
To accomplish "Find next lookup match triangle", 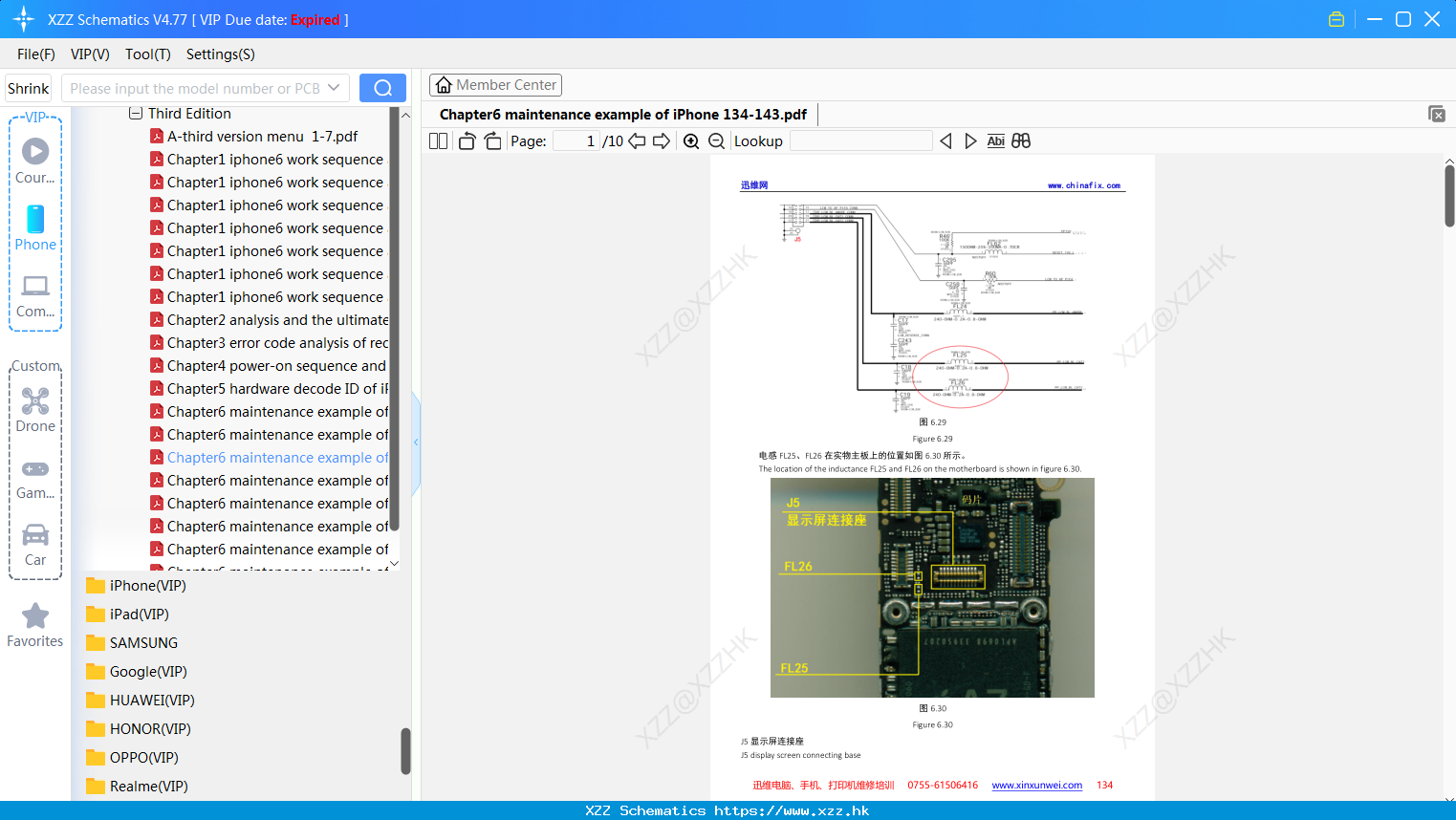I will (970, 141).
